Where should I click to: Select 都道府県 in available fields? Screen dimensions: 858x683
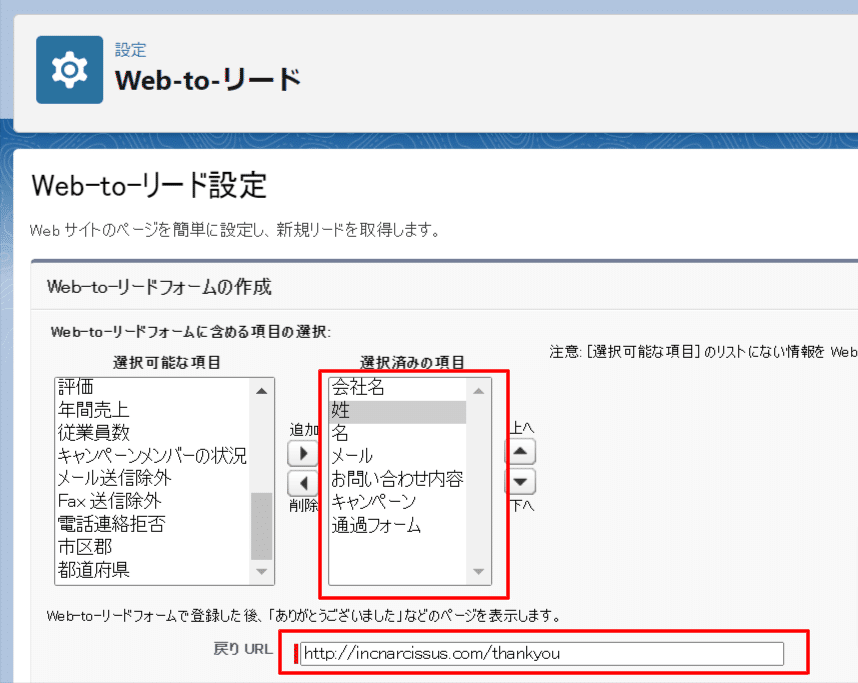point(153,570)
